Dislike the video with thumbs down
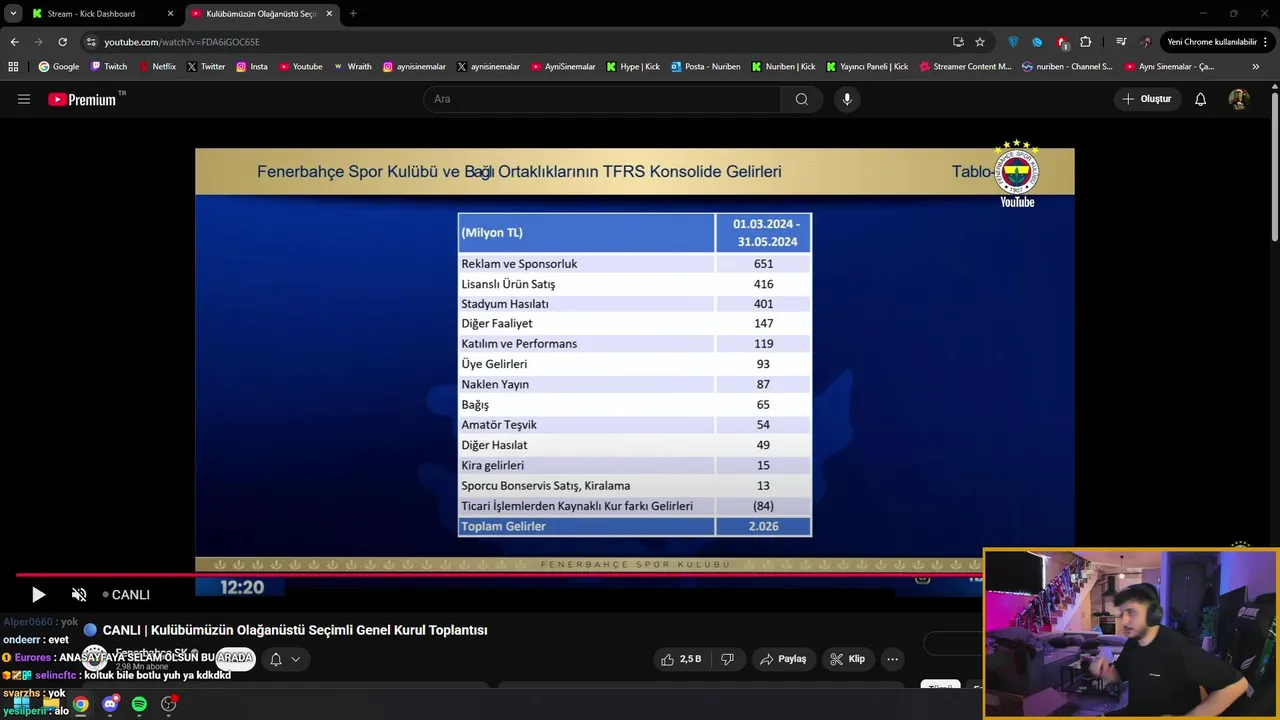Image resolution: width=1280 pixels, height=720 pixels. pyautogui.click(x=727, y=659)
